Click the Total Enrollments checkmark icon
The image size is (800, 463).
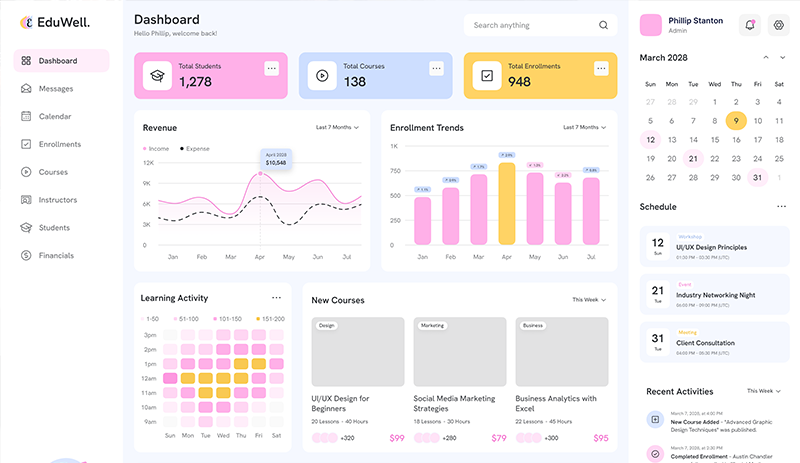click(487, 75)
